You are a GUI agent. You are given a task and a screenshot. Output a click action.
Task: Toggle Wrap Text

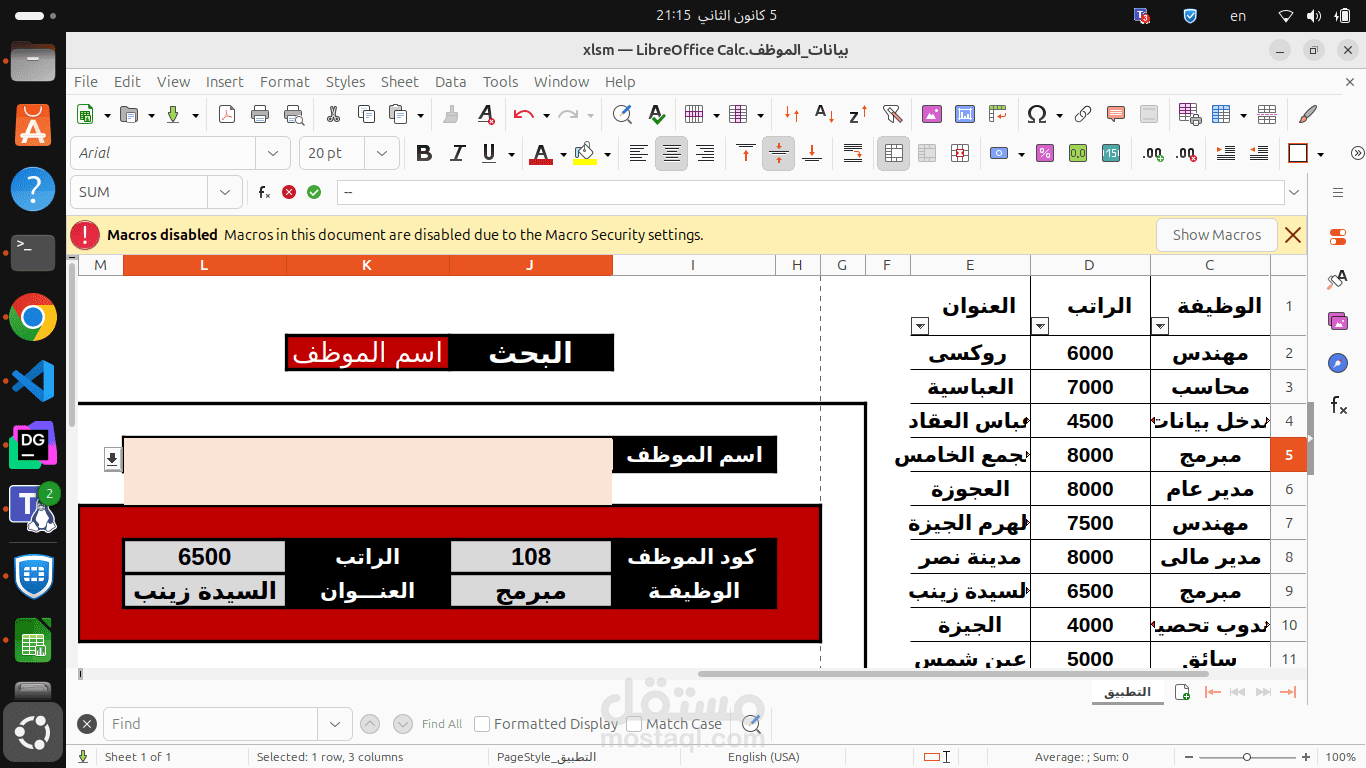tap(853, 153)
